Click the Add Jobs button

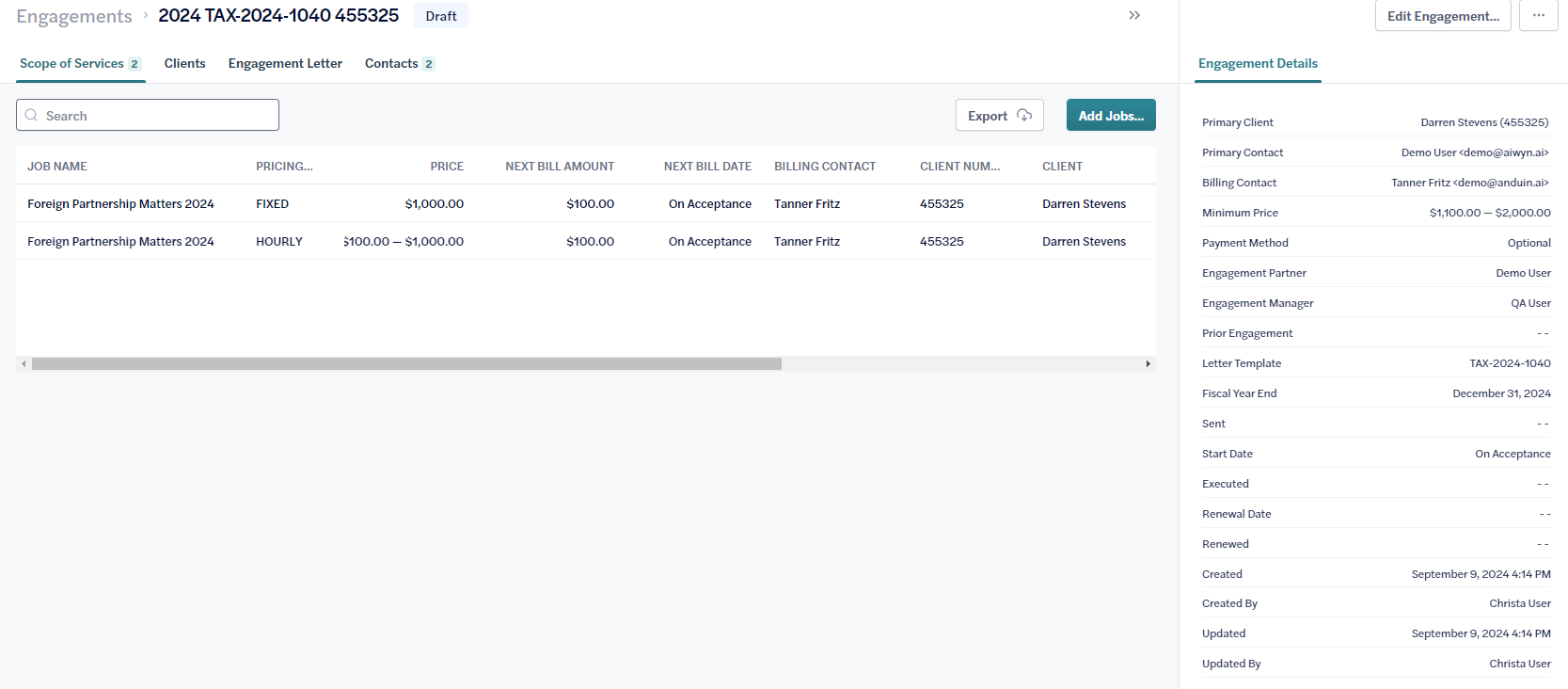point(1111,116)
